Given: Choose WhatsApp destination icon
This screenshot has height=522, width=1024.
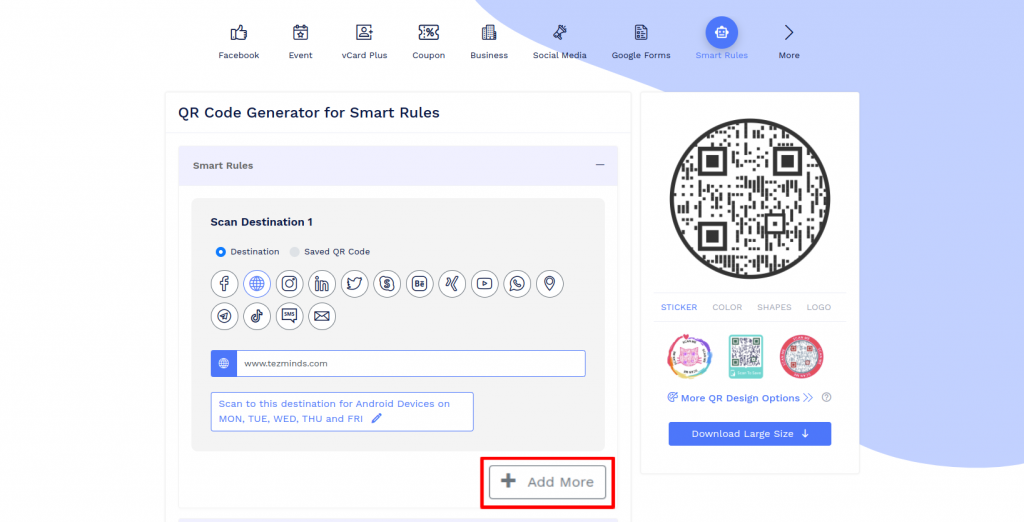Looking at the screenshot, I should coord(517,284).
